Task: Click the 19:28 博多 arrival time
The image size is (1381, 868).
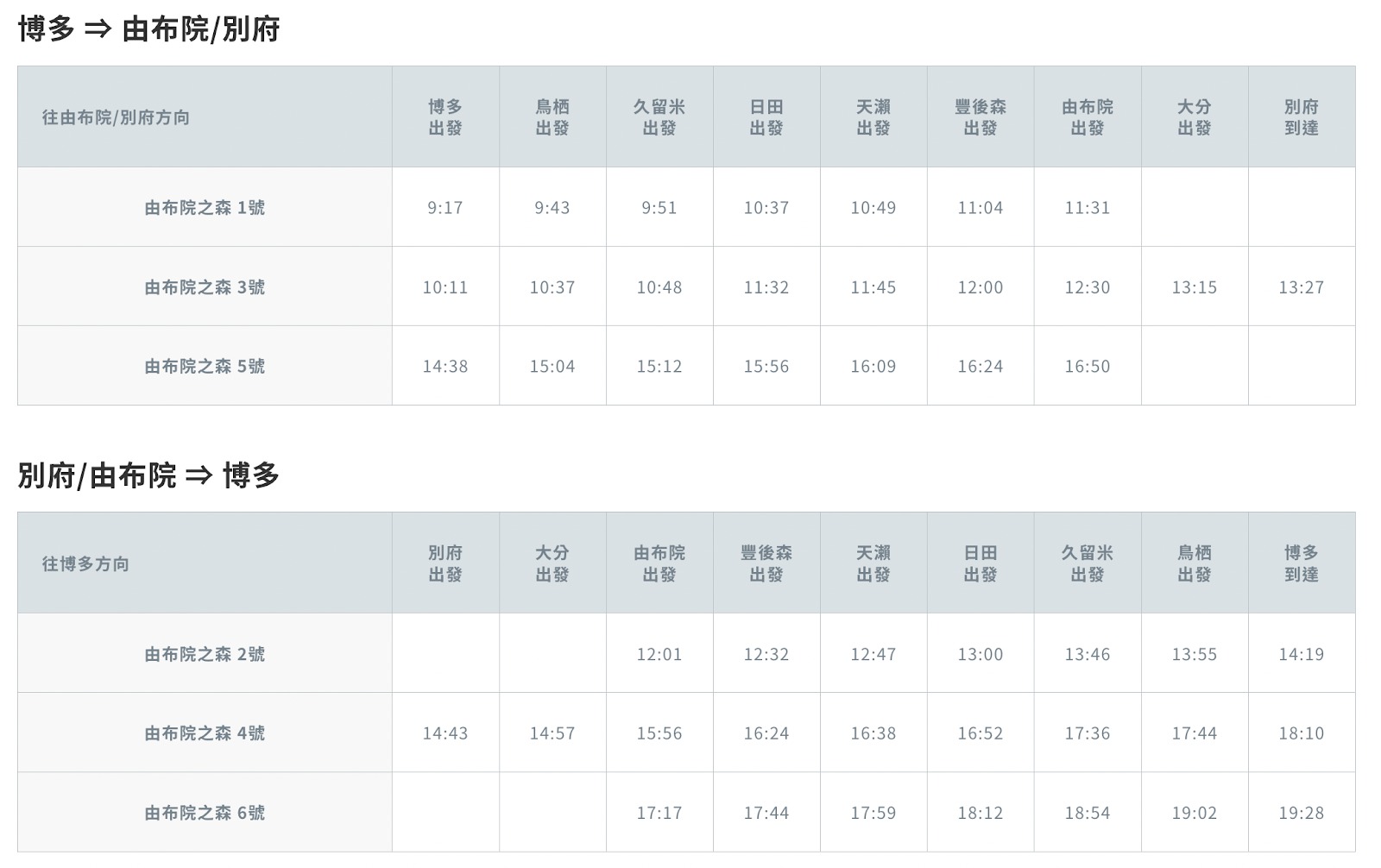Action: (1302, 813)
